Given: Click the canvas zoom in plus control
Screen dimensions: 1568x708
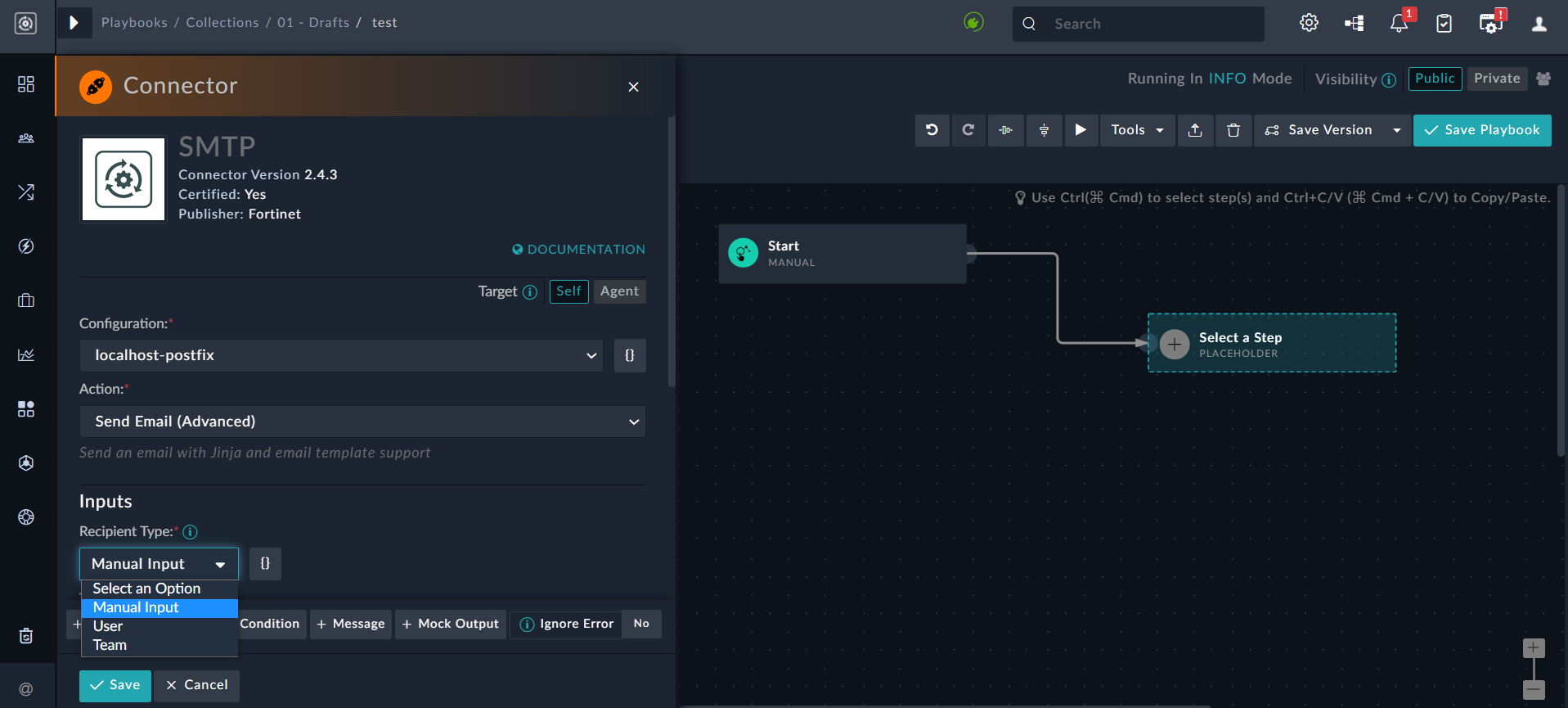Looking at the screenshot, I should point(1534,648).
